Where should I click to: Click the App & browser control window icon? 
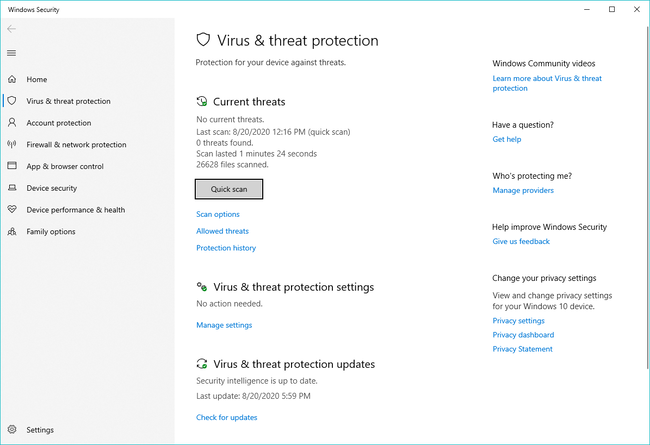[x=12, y=165]
